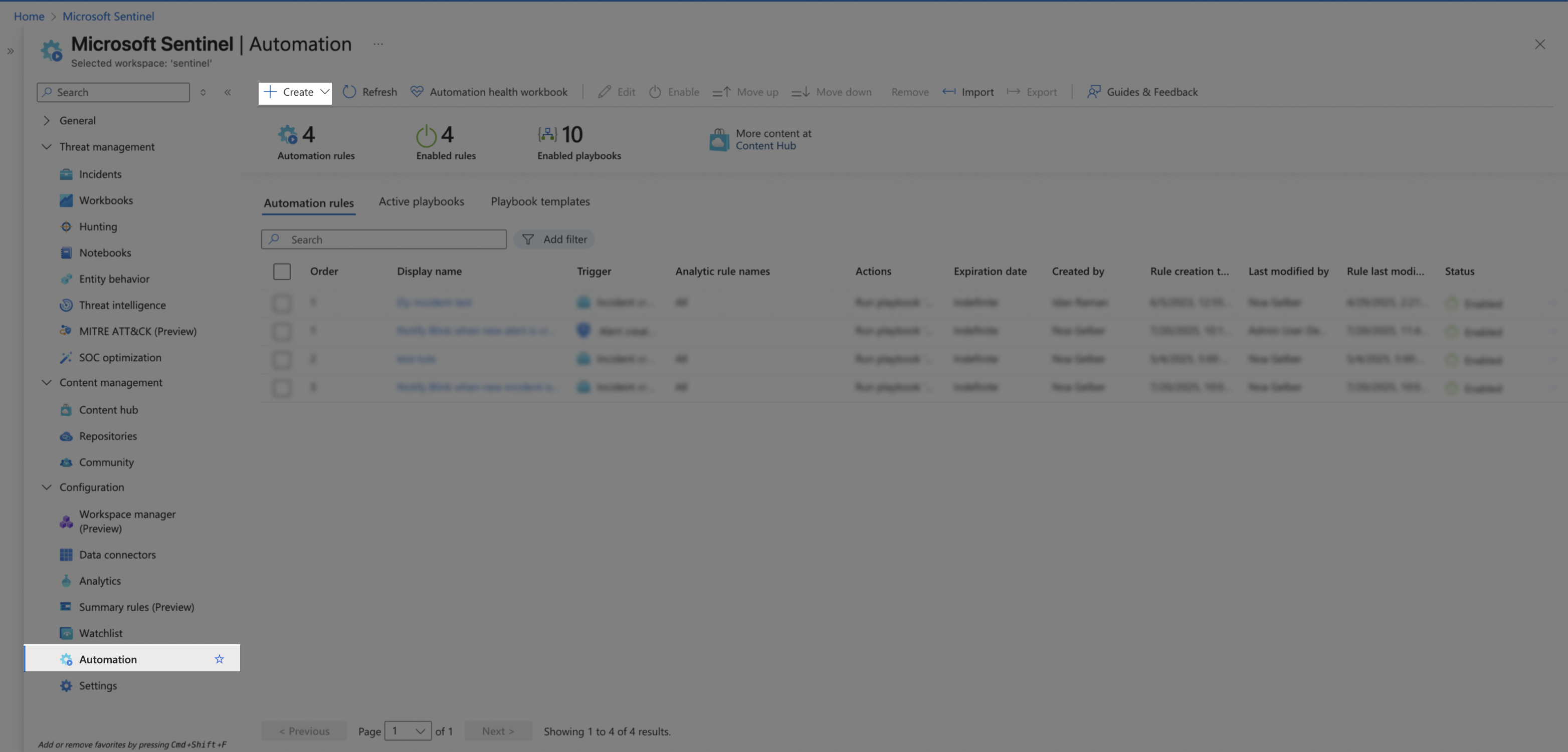
Task: Favorite Automation with the star icon
Action: (219, 659)
